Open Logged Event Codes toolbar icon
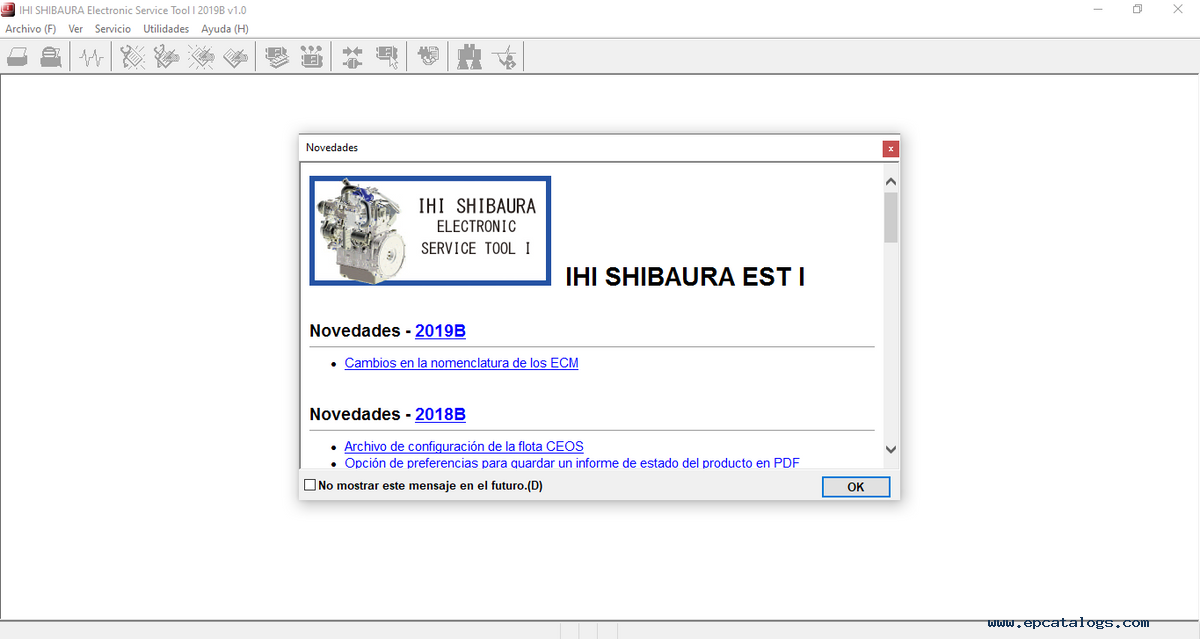Viewport: 1200px width, 639px height. 235,57
